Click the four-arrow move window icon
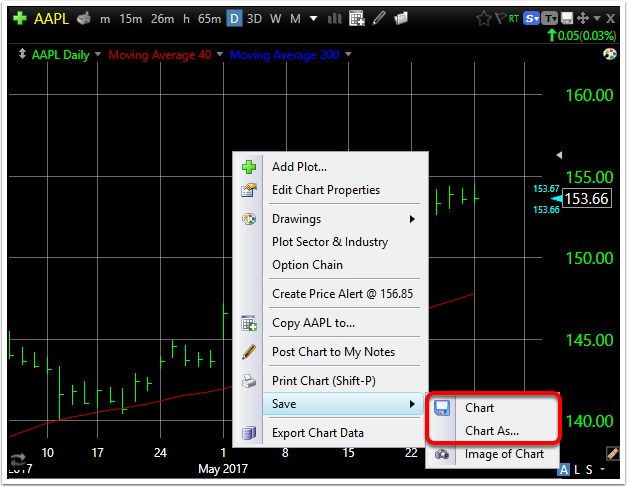Image resolution: width=627 pixels, height=487 pixels. click(583, 18)
